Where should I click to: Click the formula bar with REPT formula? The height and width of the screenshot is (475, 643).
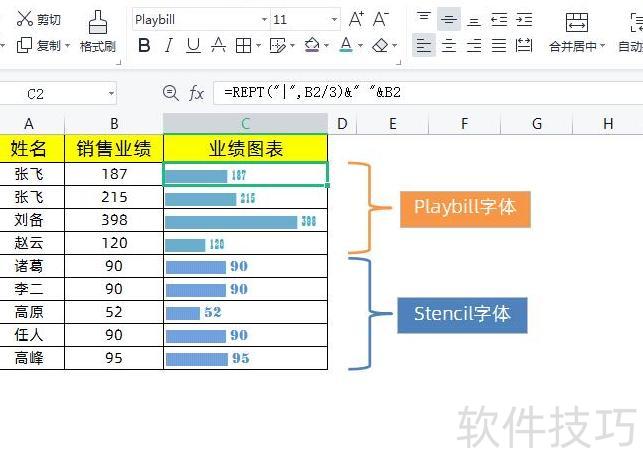428,93
